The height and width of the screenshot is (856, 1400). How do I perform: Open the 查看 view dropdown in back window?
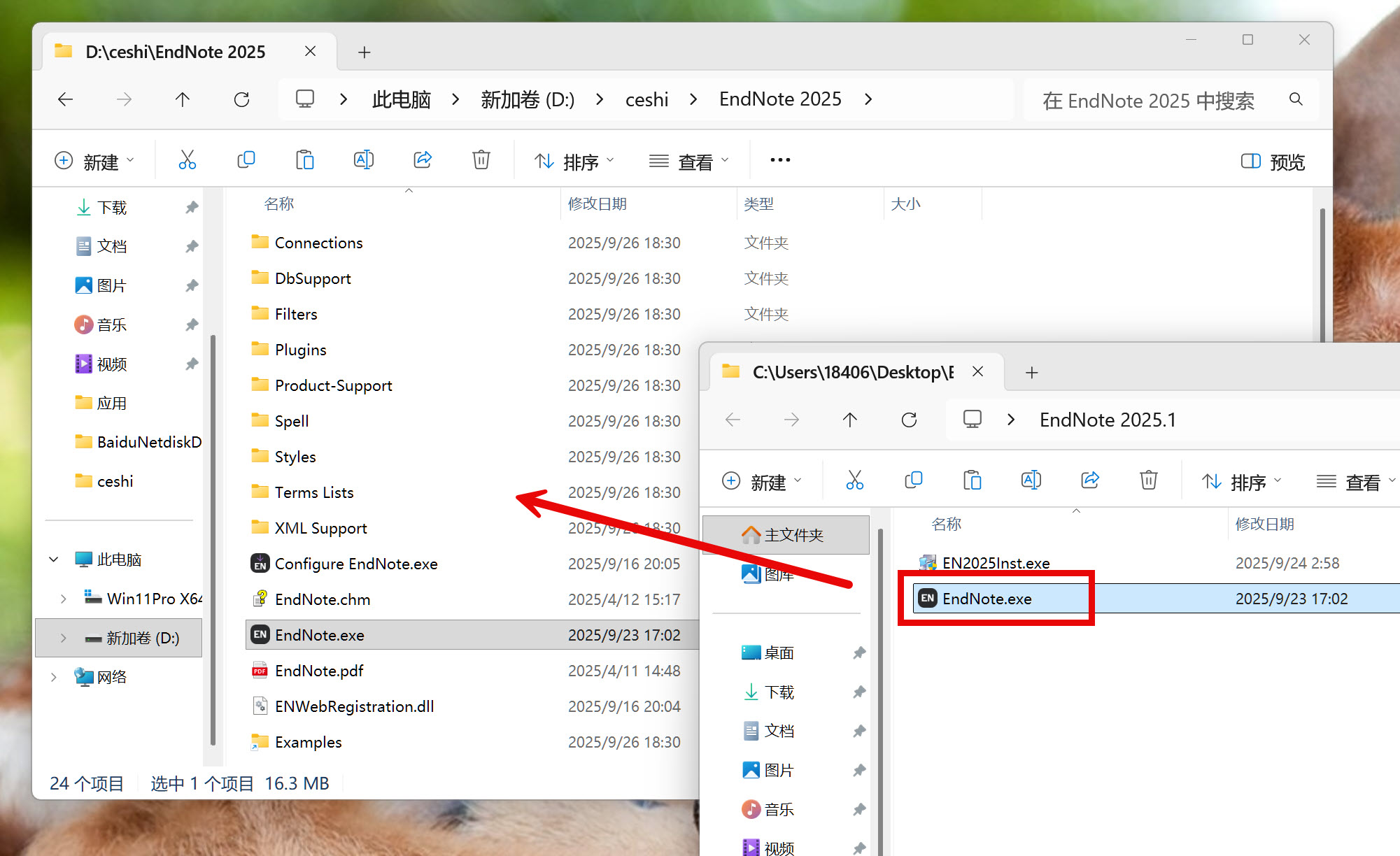[x=689, y=162]
